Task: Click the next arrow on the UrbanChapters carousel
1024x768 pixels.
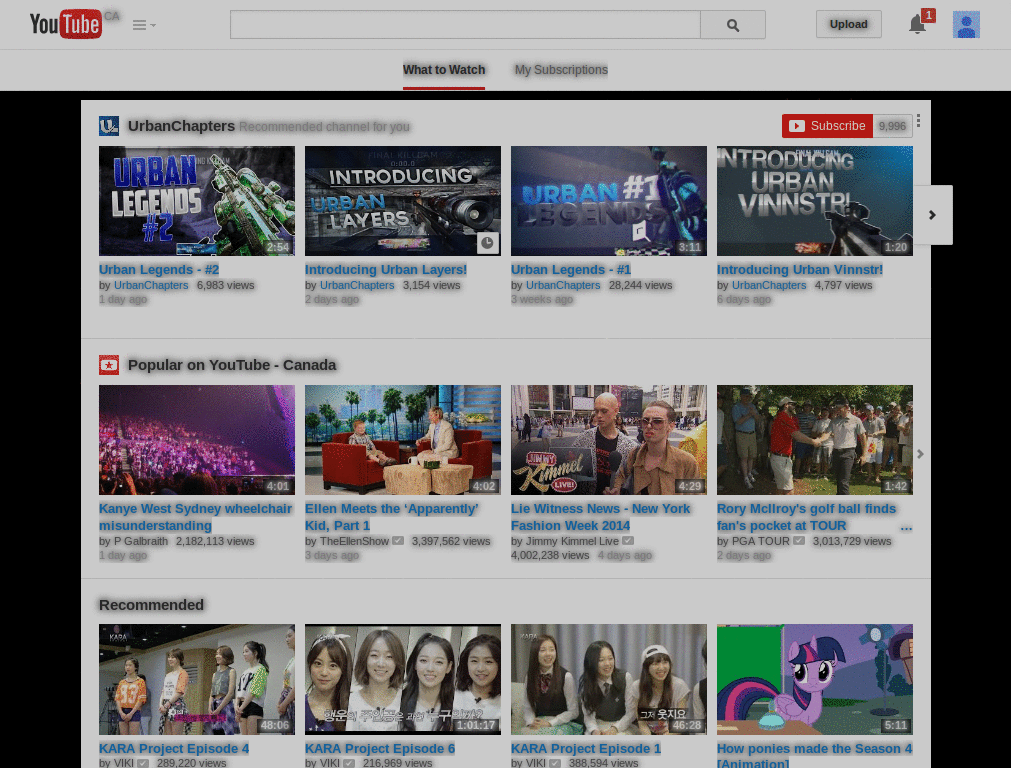Action: coord(932,215)
